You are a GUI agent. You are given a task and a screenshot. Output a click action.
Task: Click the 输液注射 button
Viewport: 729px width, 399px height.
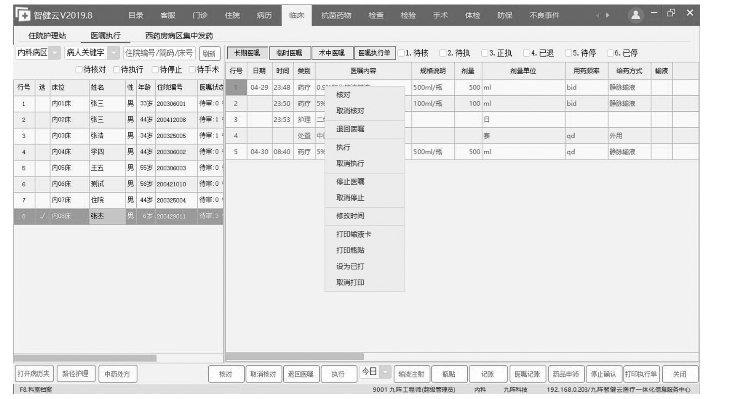[x=411, y=374]
